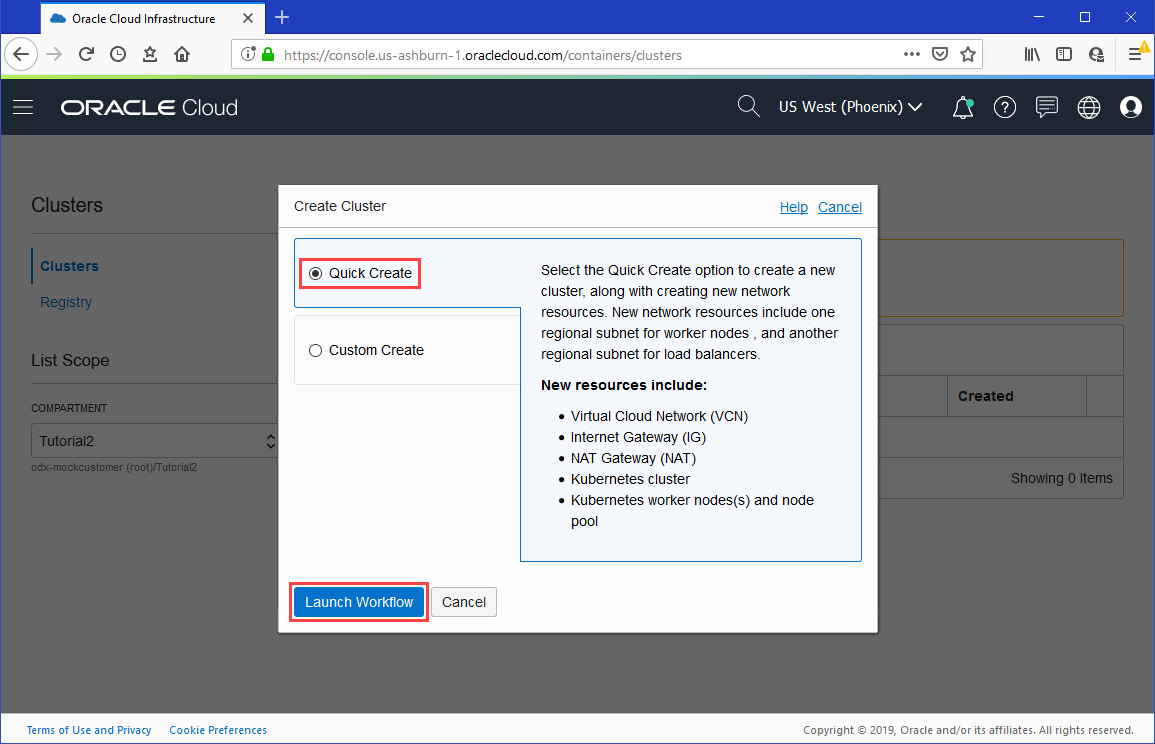Select the Quick Create radio option

click(315, 273)
